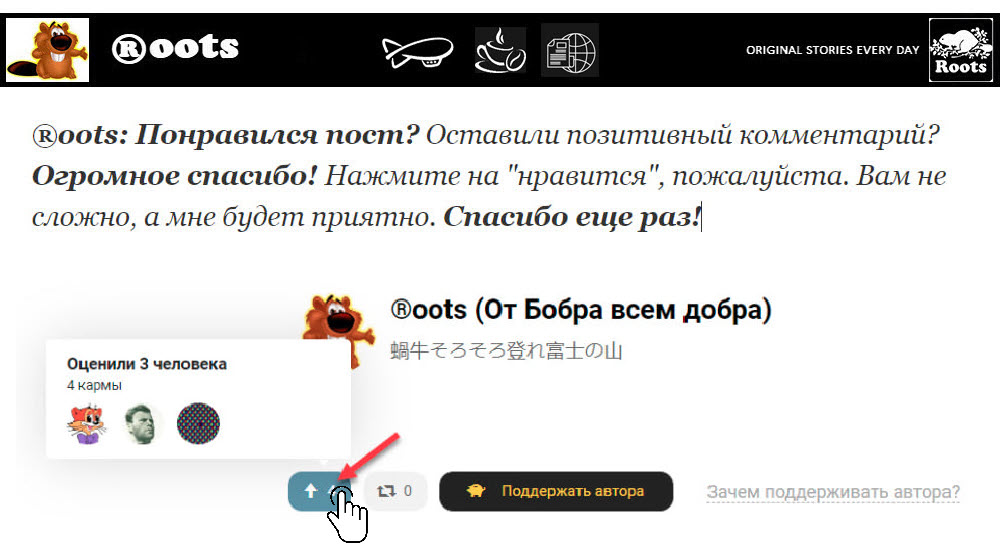Image resolution: width=1000 pixels, height=545 pixels.
Task: Click the Оценили 3 человека heading
Action: (147, 364)
